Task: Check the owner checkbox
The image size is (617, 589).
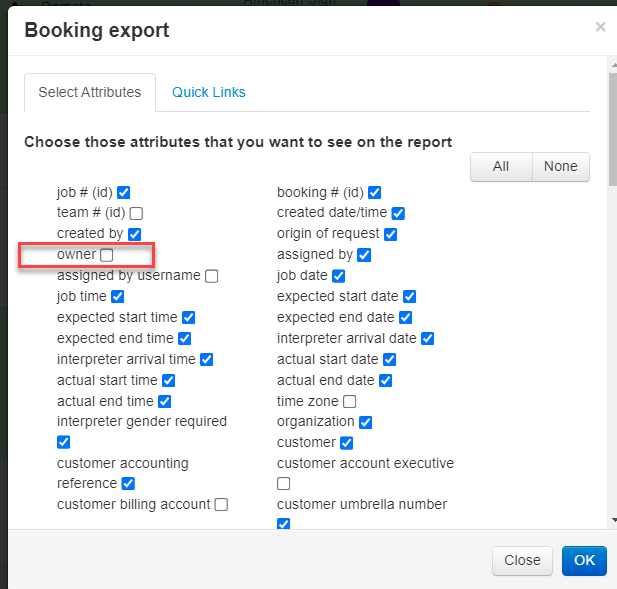Action: (x=107, y=255)
